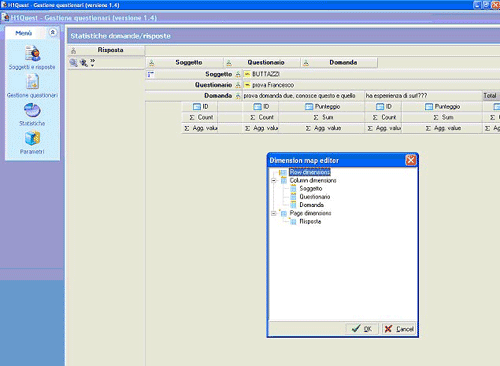Image resolution: width=500 pixels, height=366 pixels.
Task: Click the hierarchy icon next to Soggetto label
Action: click(238, 74)
